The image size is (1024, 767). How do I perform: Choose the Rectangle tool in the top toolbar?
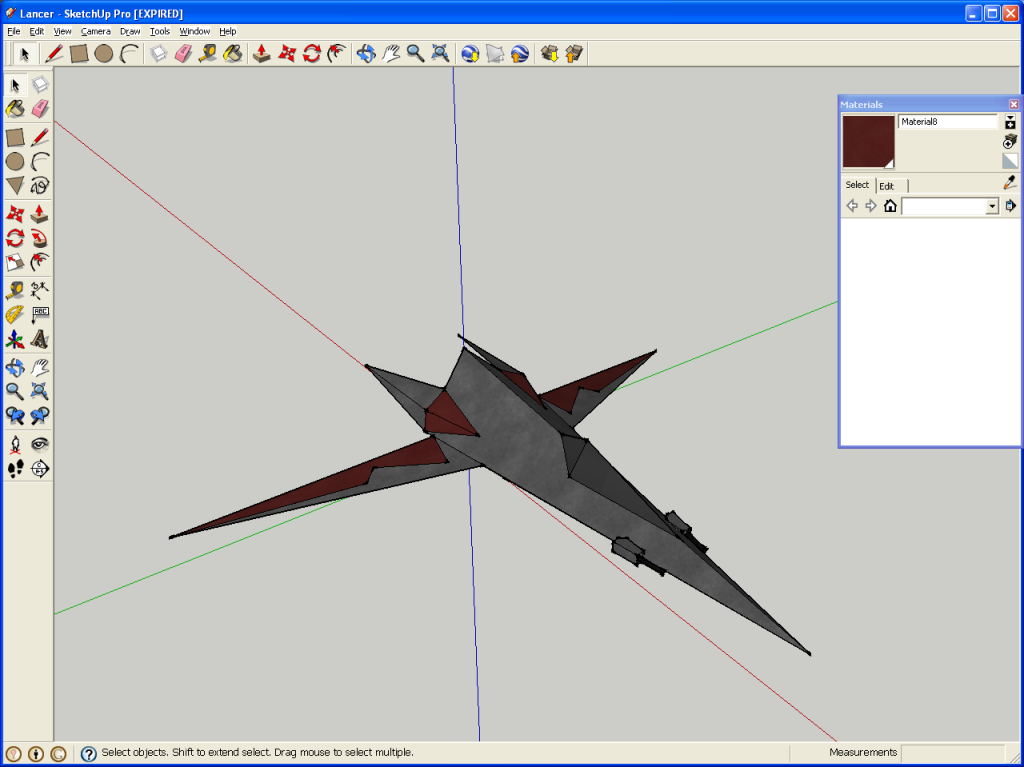(79, 54)
